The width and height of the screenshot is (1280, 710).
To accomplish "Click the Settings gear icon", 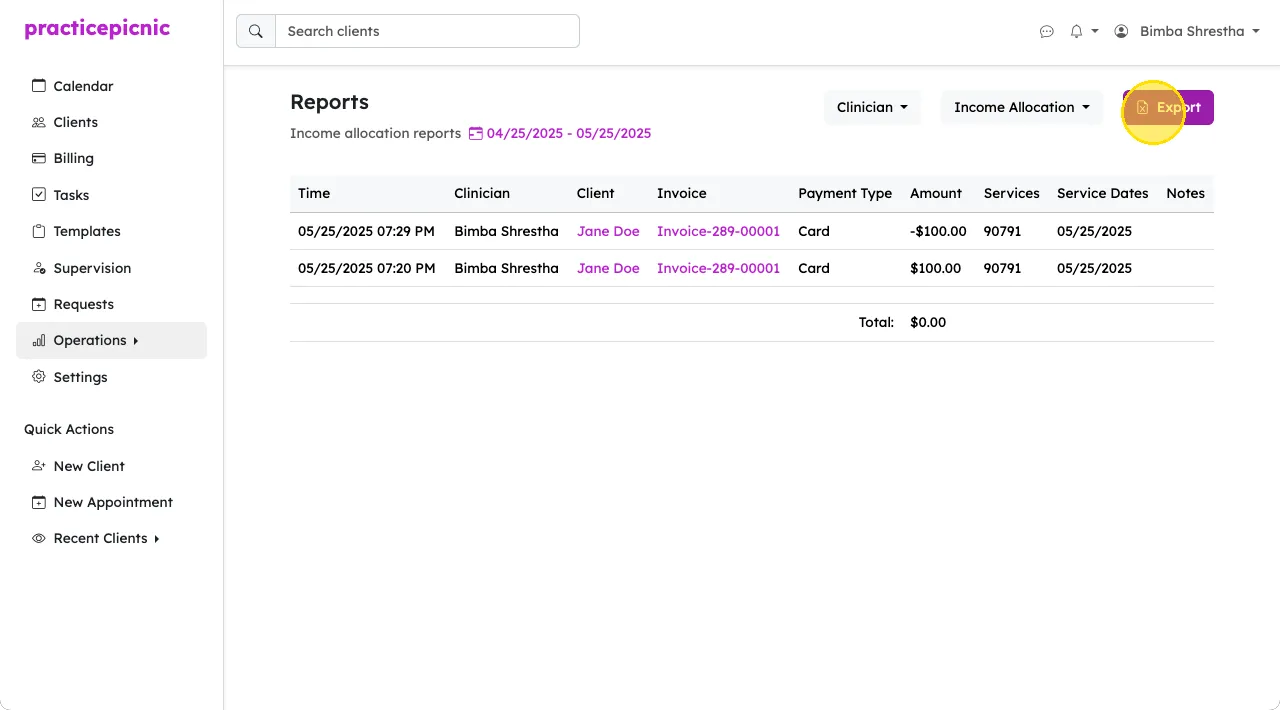I will coord(39,377).
